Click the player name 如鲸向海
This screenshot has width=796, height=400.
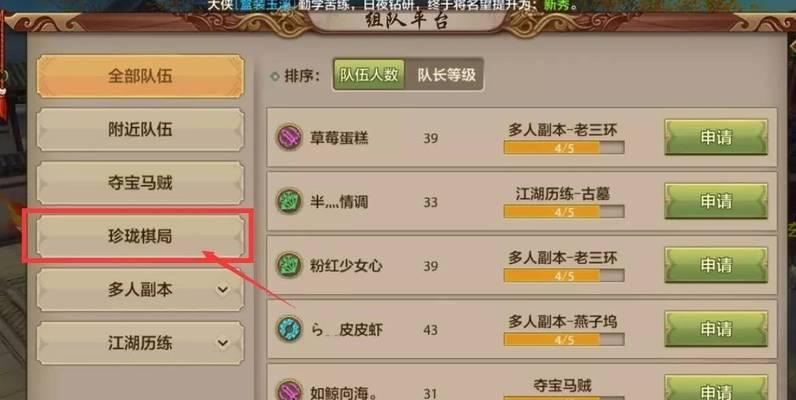(x=342, y=393)
